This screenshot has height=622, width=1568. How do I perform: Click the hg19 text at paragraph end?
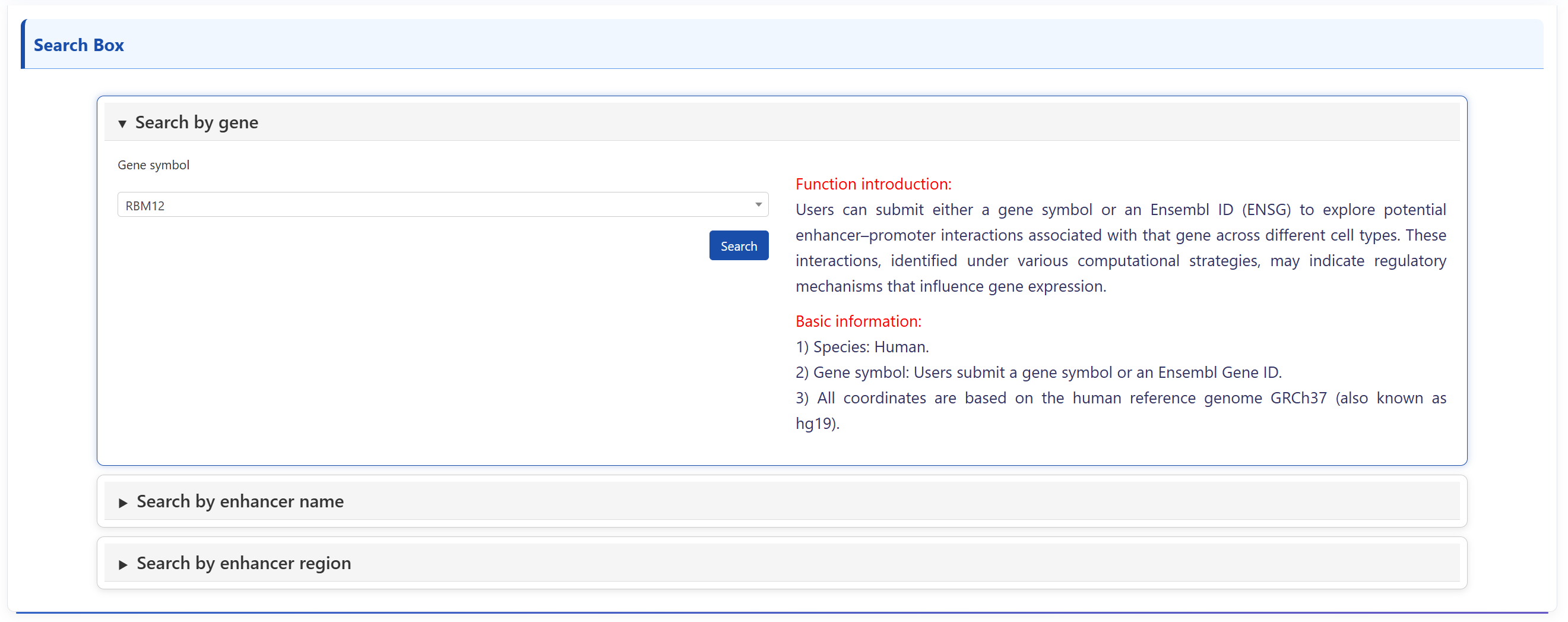(816, 424)
